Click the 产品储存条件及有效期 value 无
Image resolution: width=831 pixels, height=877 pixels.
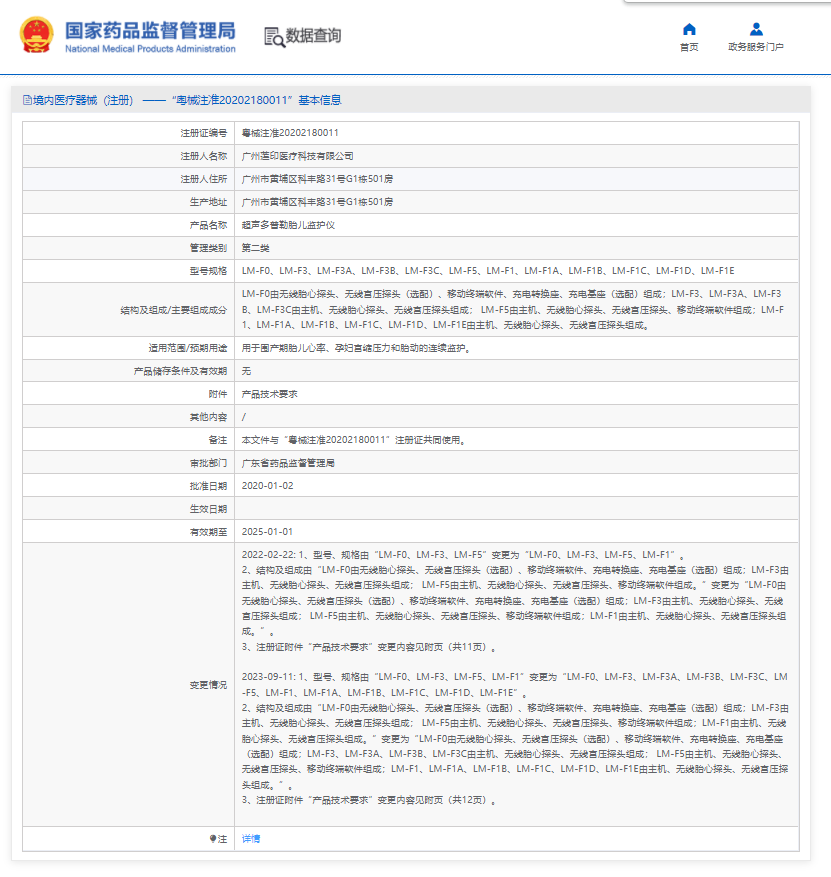point(246,371)
